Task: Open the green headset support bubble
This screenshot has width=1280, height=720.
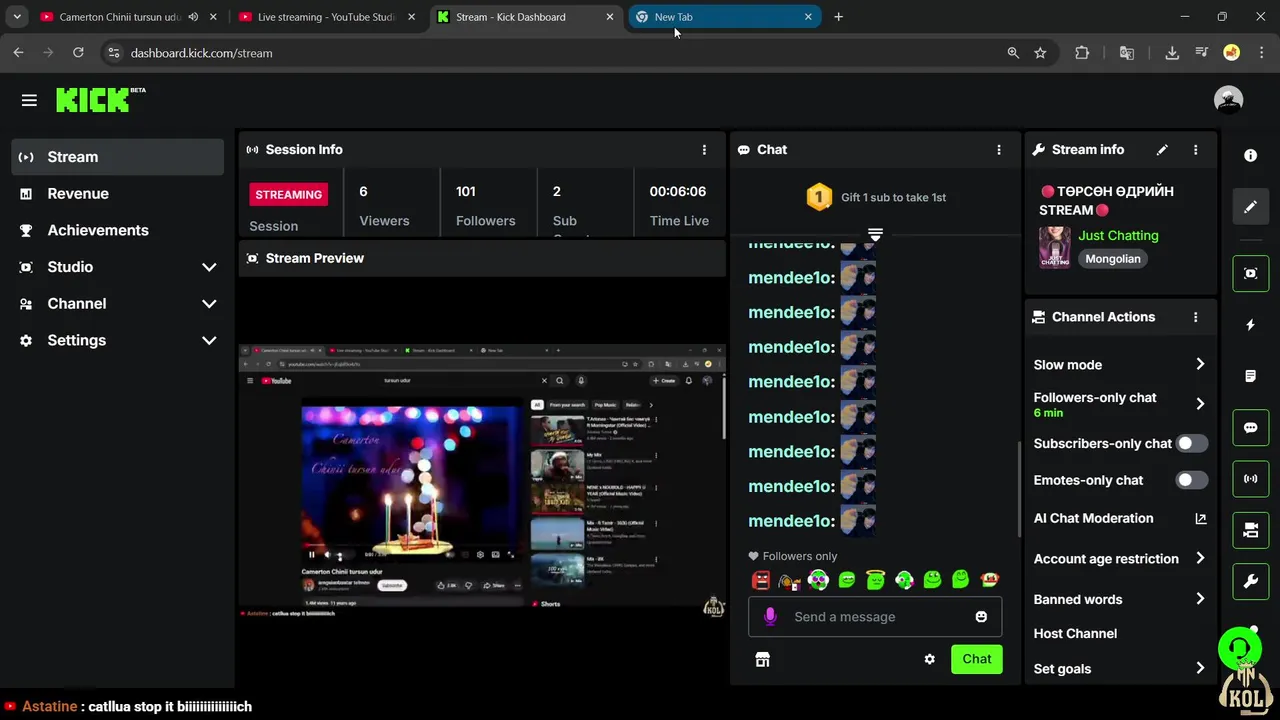Action: (x=1239, y=648)
